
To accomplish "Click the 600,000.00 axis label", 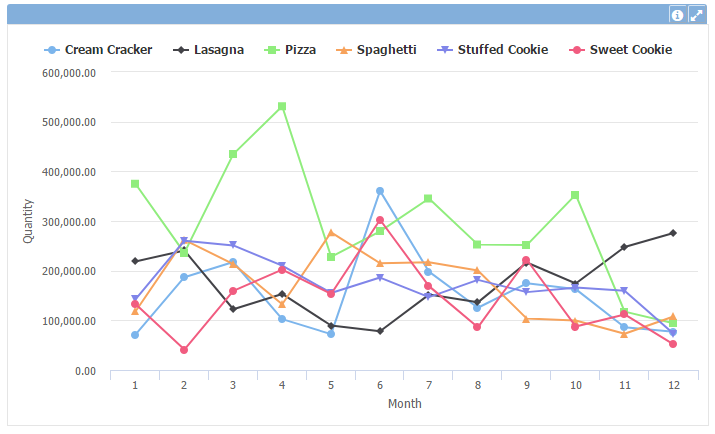I will (x=69, y=73).
